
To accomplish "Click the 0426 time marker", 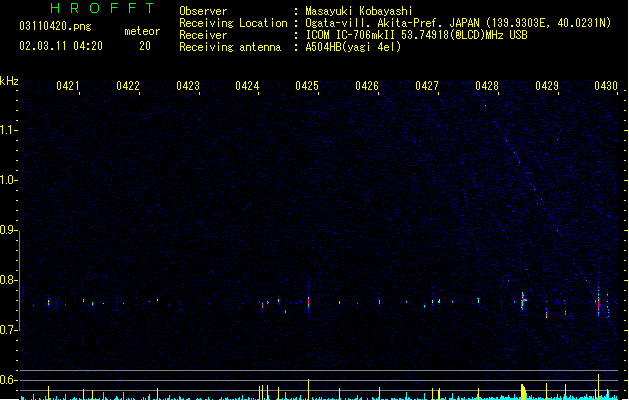I will coord(367,86).
